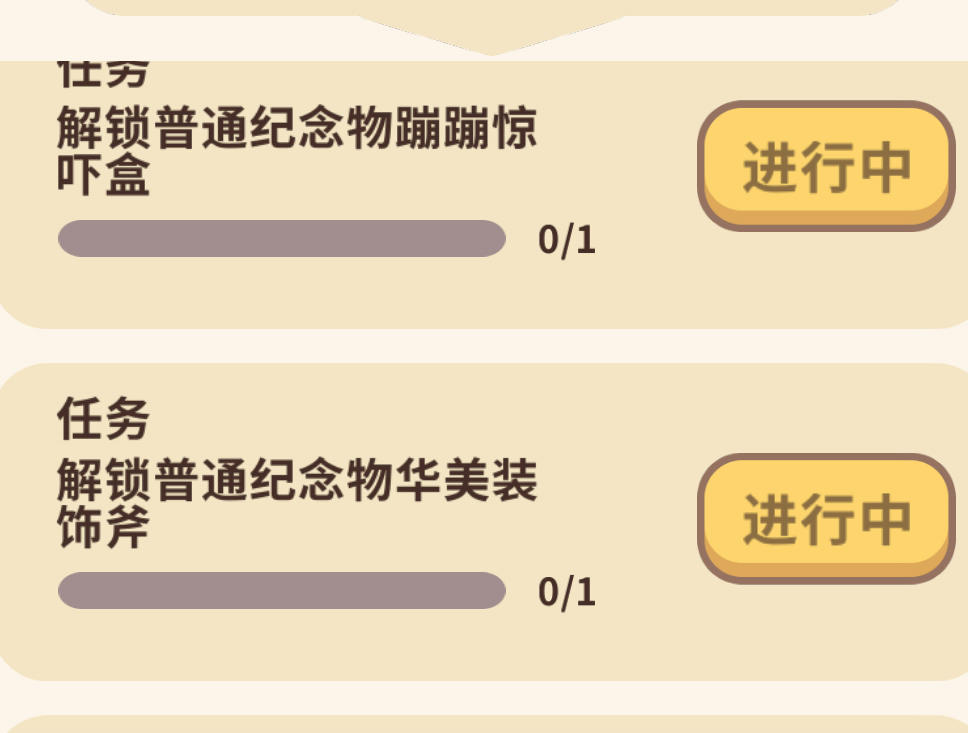
Task: Open the 解锁普通纪念物华美装 description line
Action: click(297, 481)
